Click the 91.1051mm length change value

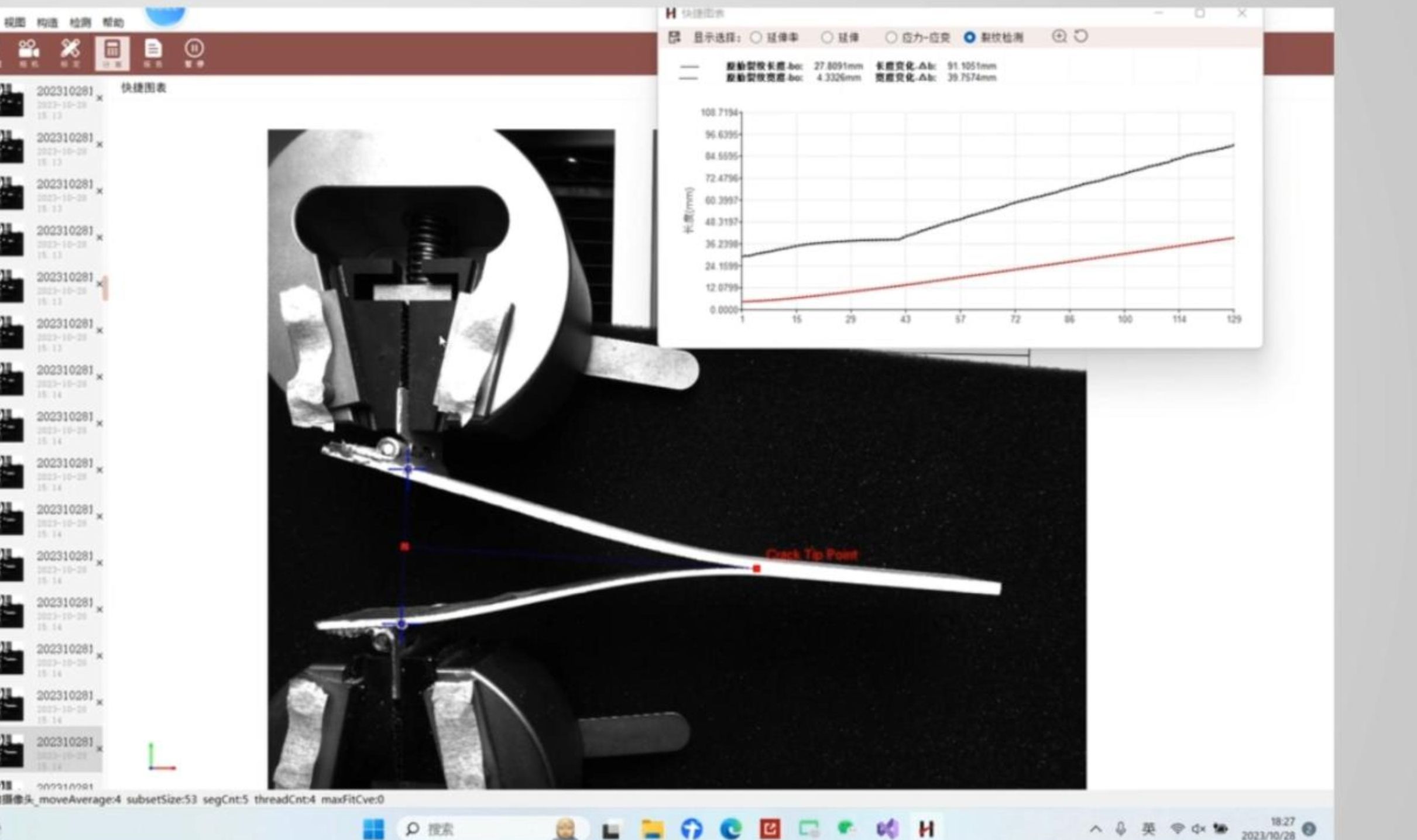pos(972,66)
